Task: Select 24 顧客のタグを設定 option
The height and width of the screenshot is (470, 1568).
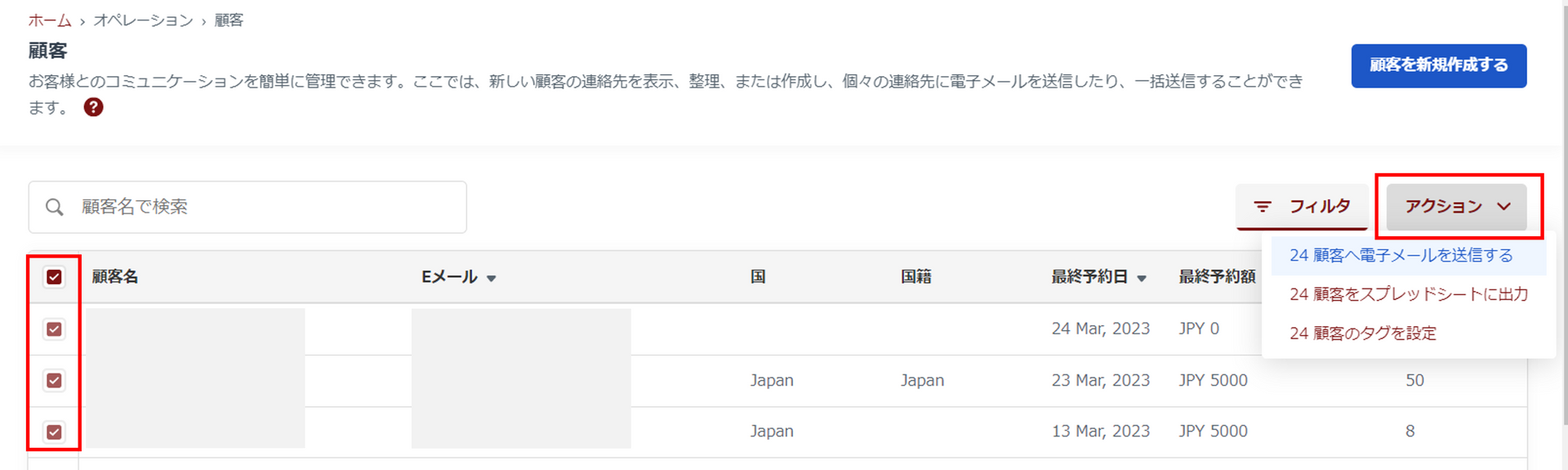Action: pos(1362,333)
